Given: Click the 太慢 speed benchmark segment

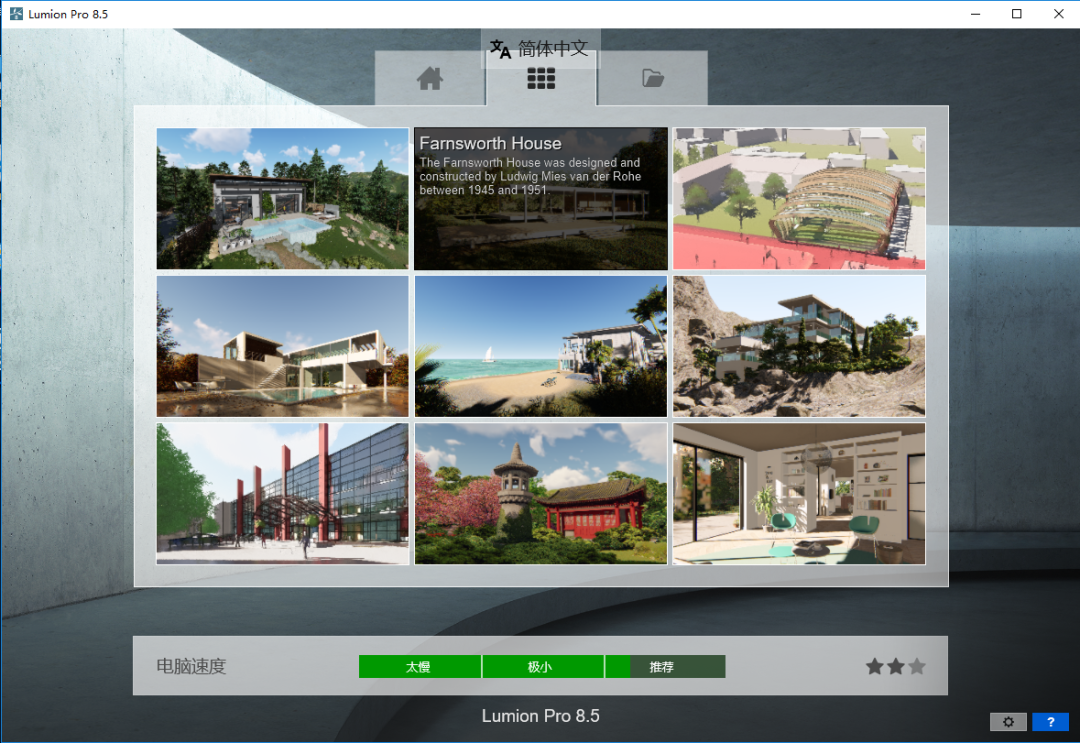Looking at the screenshot, I should point(419,667).
